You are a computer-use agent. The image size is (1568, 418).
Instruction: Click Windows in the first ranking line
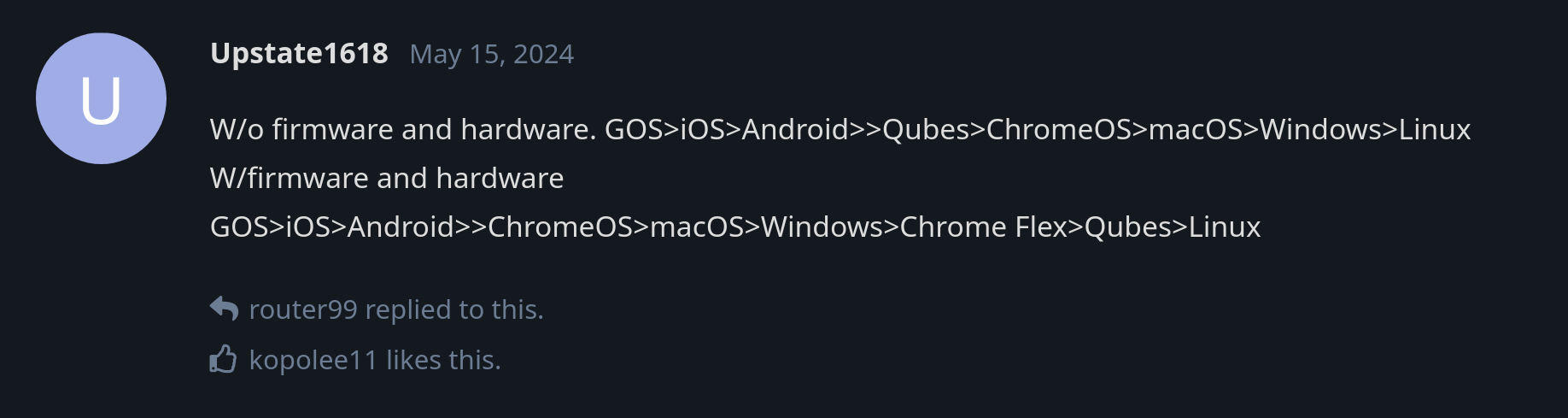click(1320, 130)
